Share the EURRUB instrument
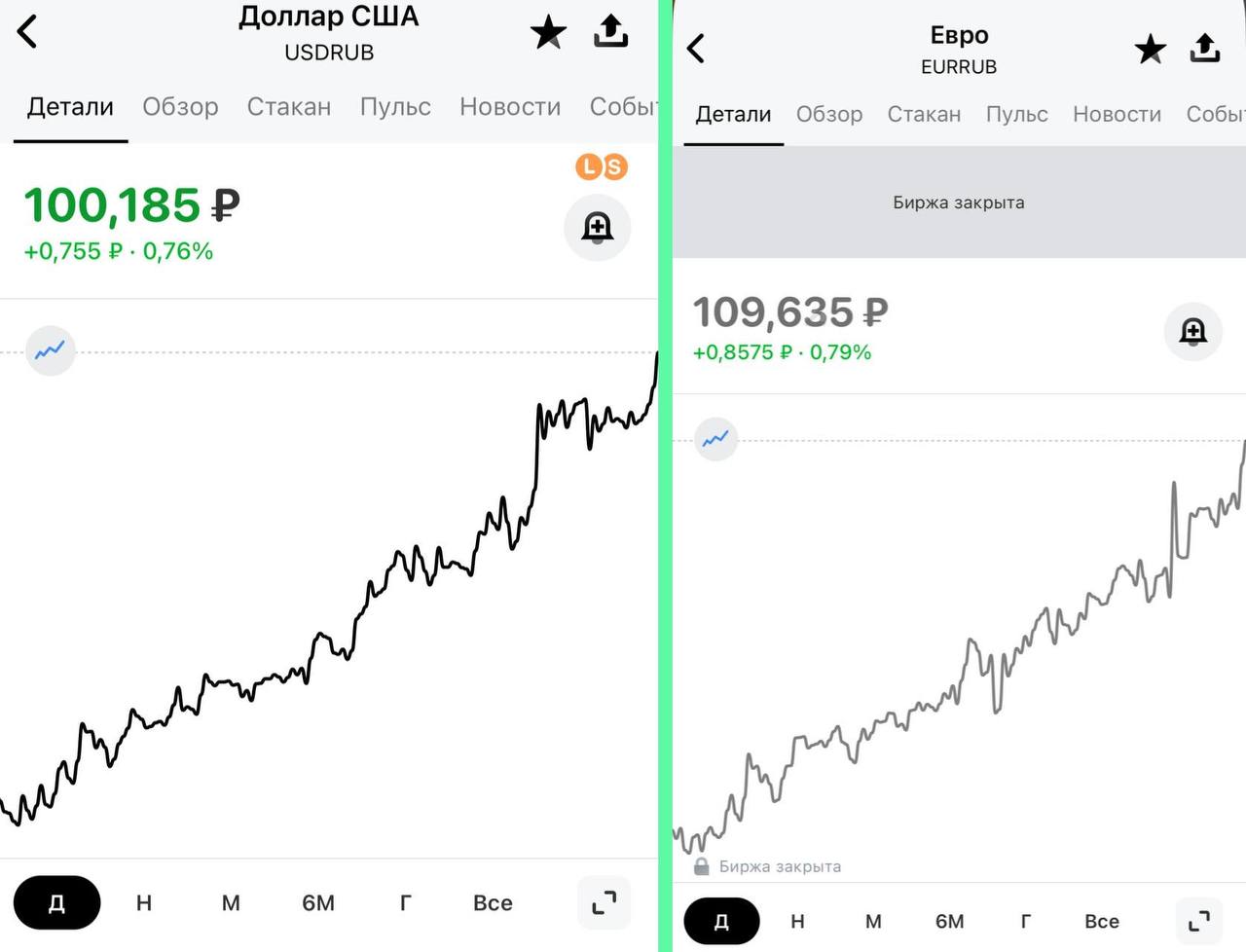The width and height of the screenshot is (1246, 952). (x=1204, y=48)
